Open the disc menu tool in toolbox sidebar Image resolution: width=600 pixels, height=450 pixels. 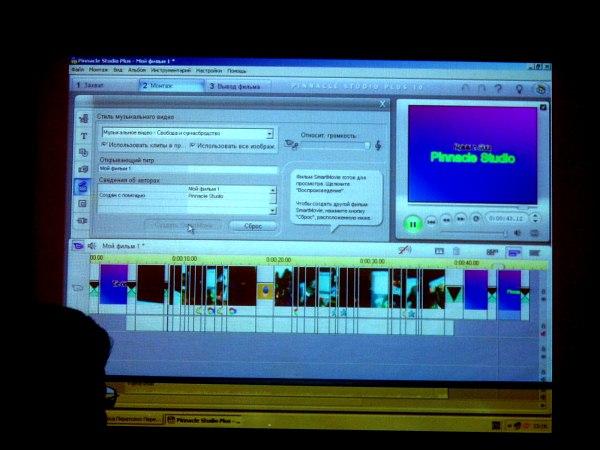coord(83,153)
